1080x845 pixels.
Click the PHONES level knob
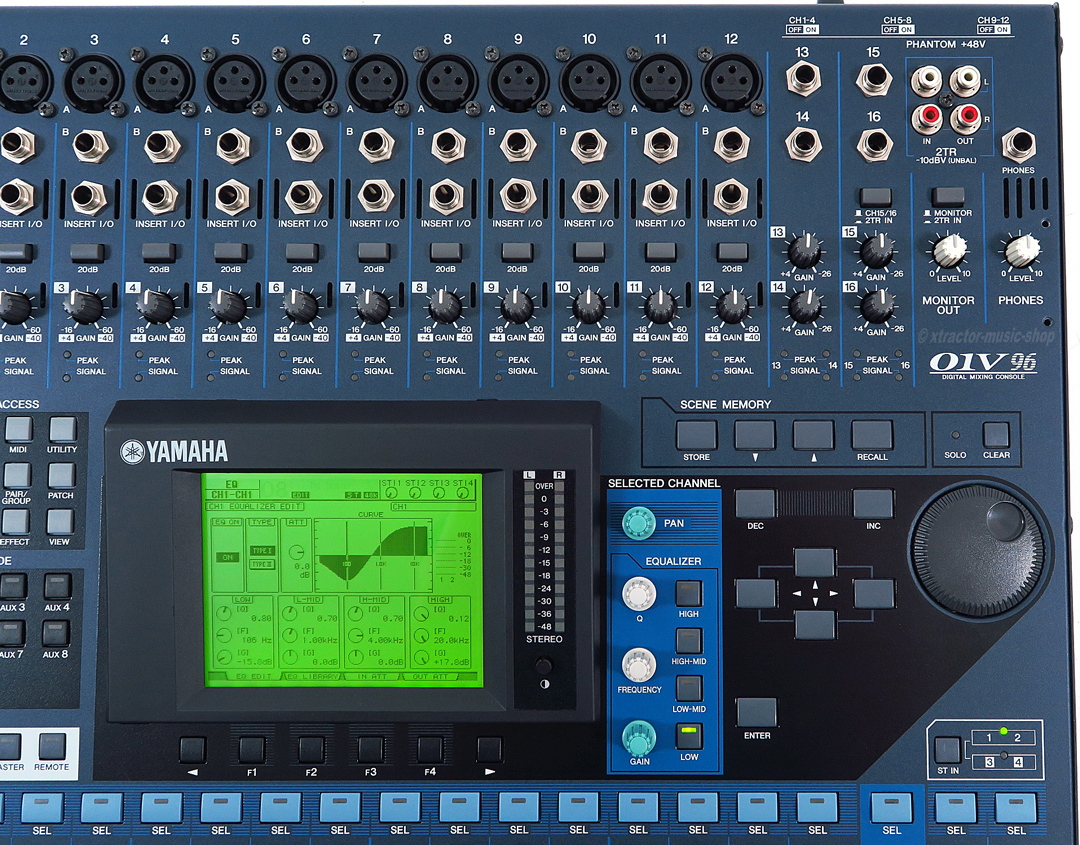coord(1021,250)
